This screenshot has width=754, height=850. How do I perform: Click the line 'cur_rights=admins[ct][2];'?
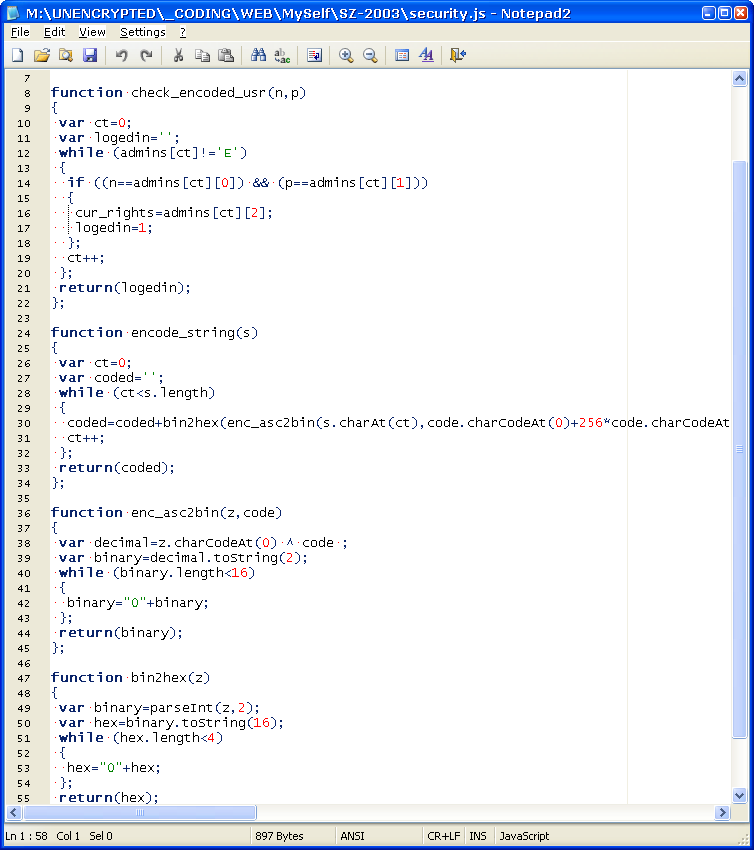click(173, 212)
